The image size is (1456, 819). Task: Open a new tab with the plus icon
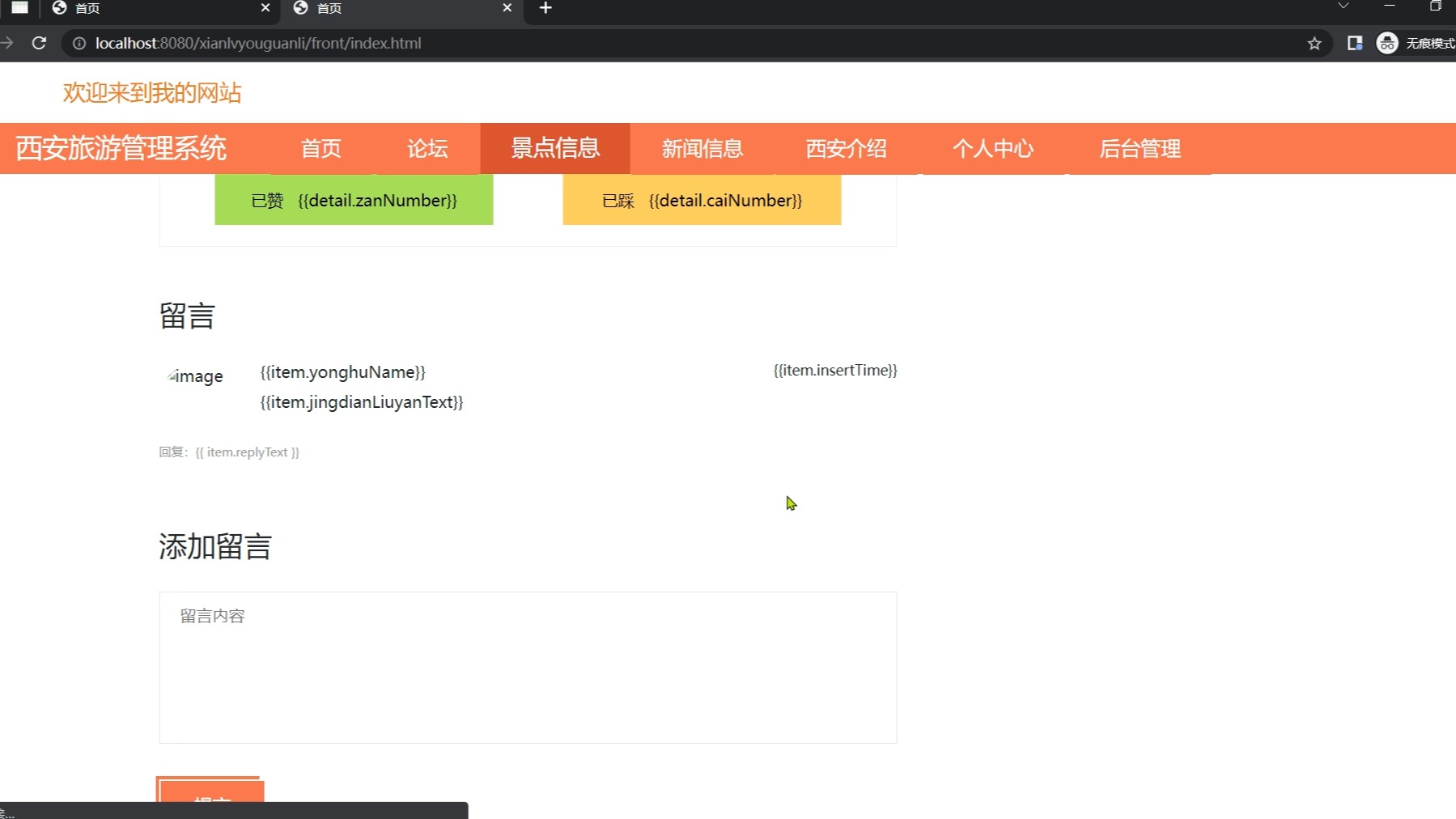coord(545,8)
